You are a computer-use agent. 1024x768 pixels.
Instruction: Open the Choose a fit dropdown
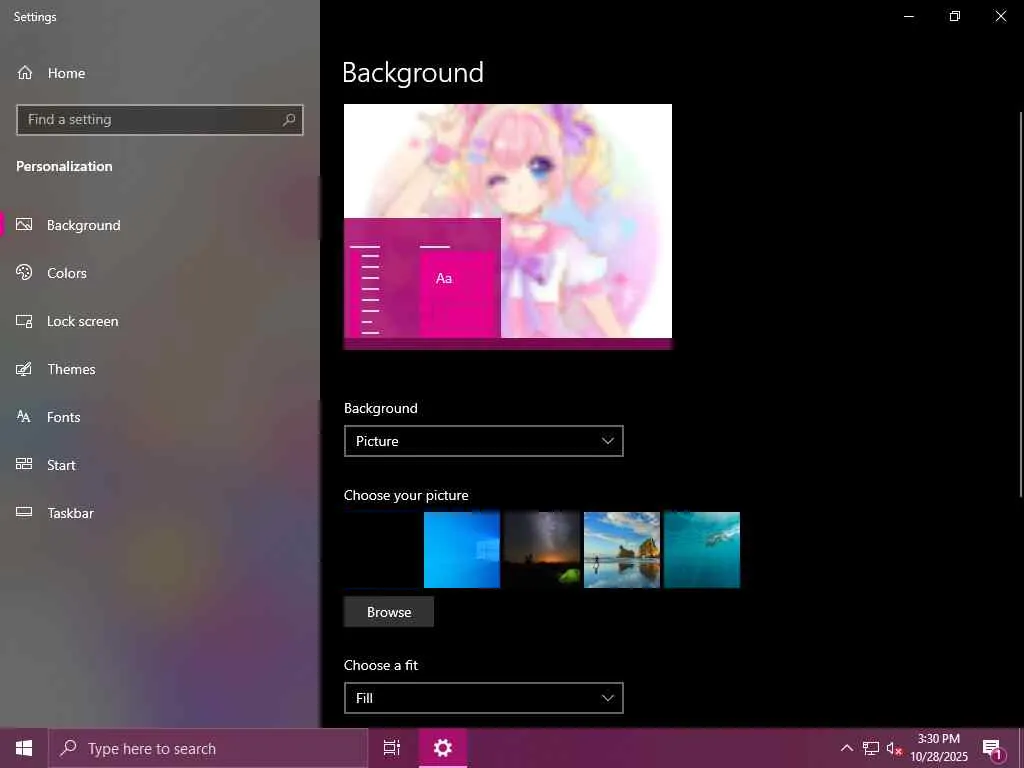tap(484, 698)
